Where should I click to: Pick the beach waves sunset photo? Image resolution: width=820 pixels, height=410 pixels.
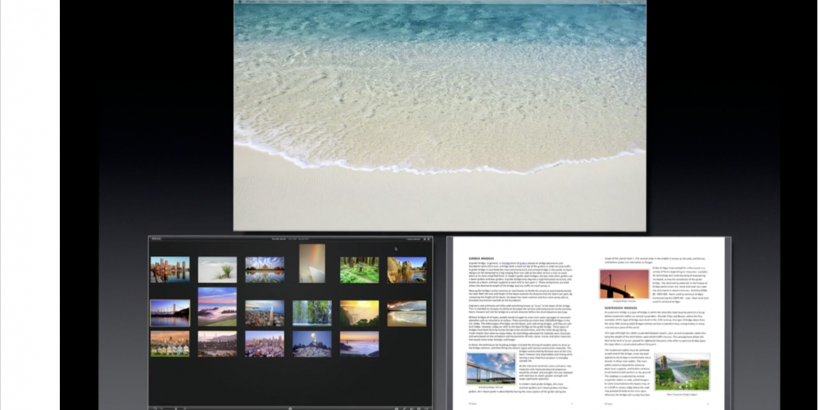point(407,313)
